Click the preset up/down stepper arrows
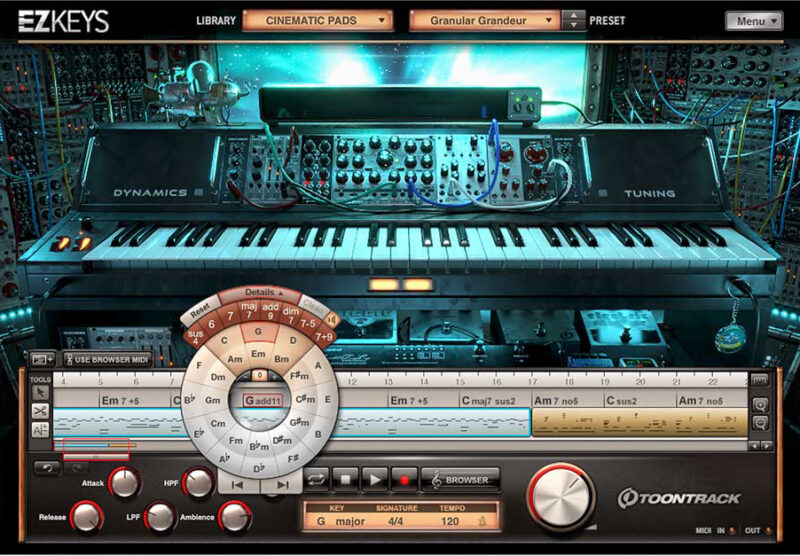This screenshot has height=556, width=800. tap(573, 20)
